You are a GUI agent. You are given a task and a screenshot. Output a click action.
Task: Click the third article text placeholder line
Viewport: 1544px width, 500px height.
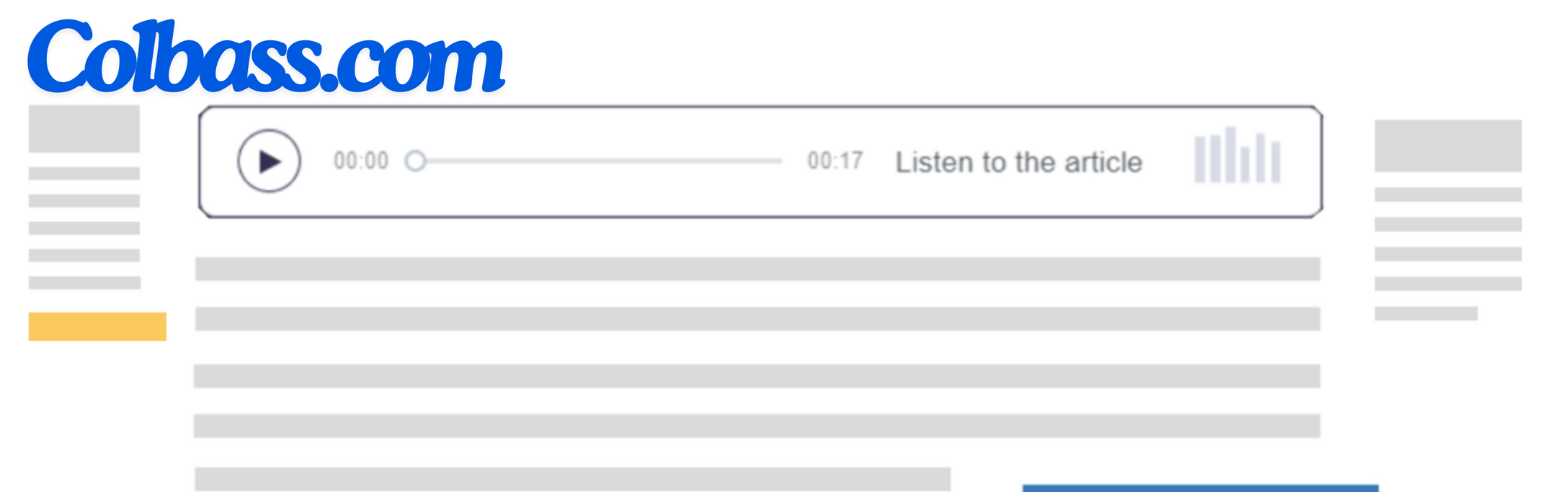coord(757,376)
